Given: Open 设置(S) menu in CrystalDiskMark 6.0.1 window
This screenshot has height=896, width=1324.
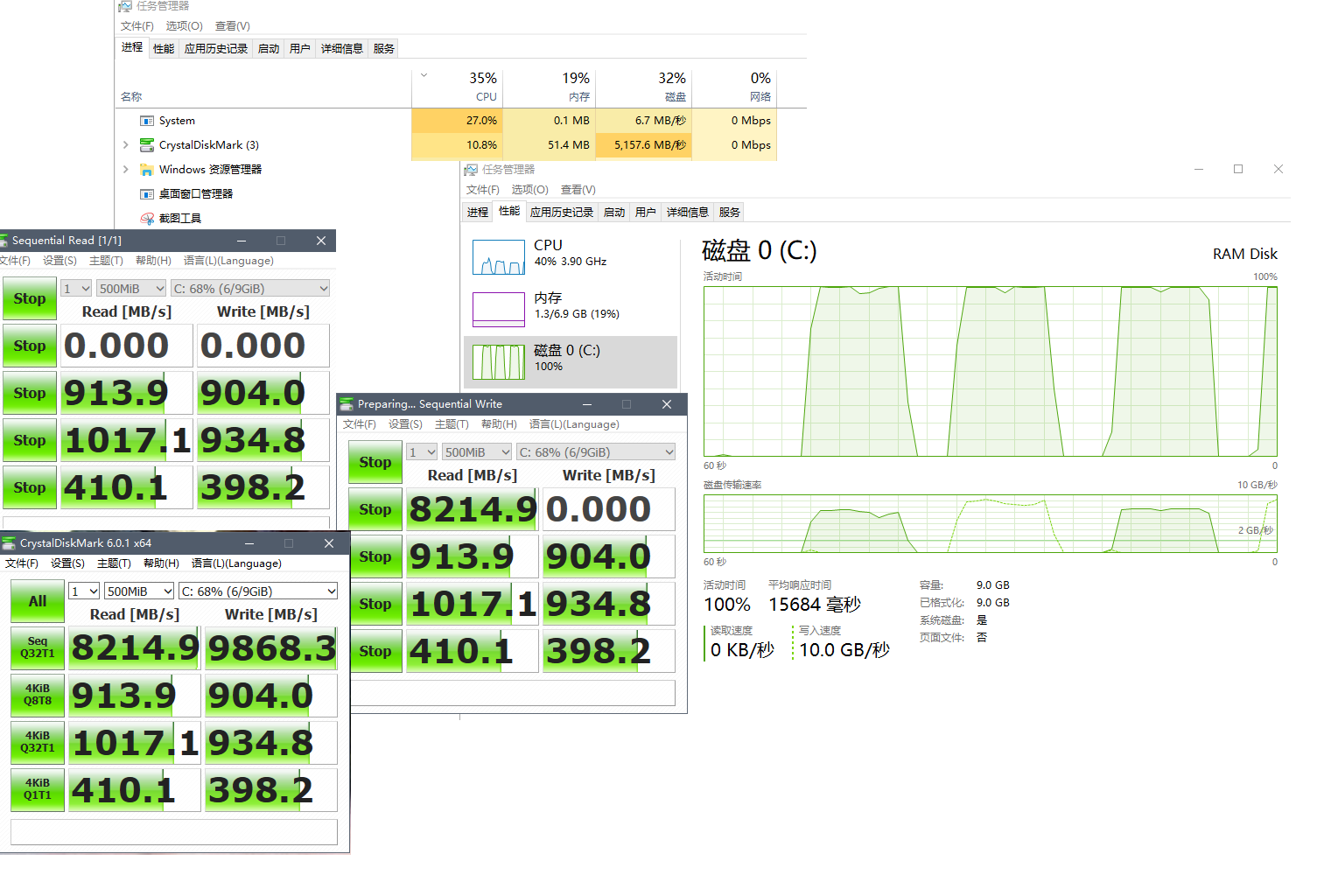Looking at the screenshot, I should tap(67, 563).
